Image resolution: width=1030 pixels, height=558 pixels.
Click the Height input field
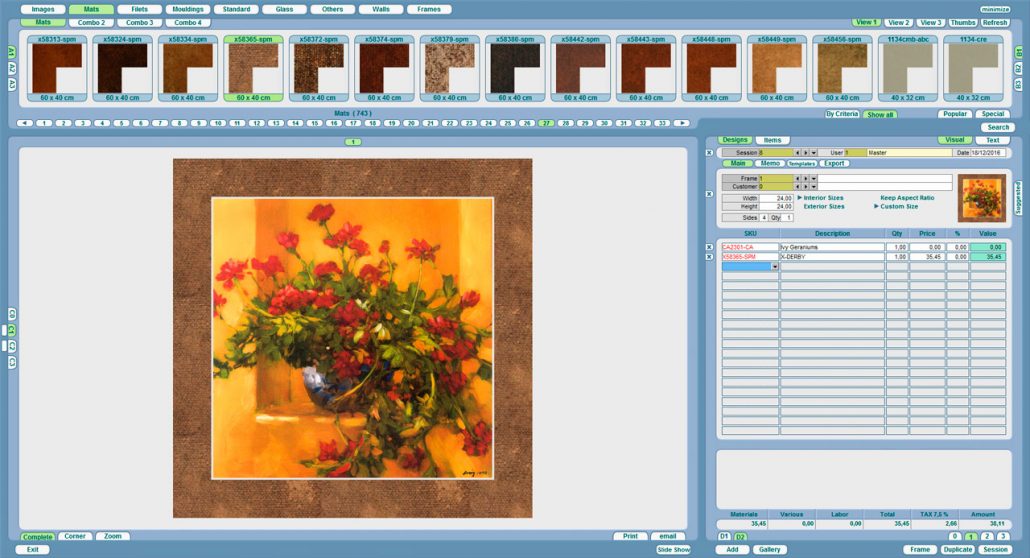point(776,206)
